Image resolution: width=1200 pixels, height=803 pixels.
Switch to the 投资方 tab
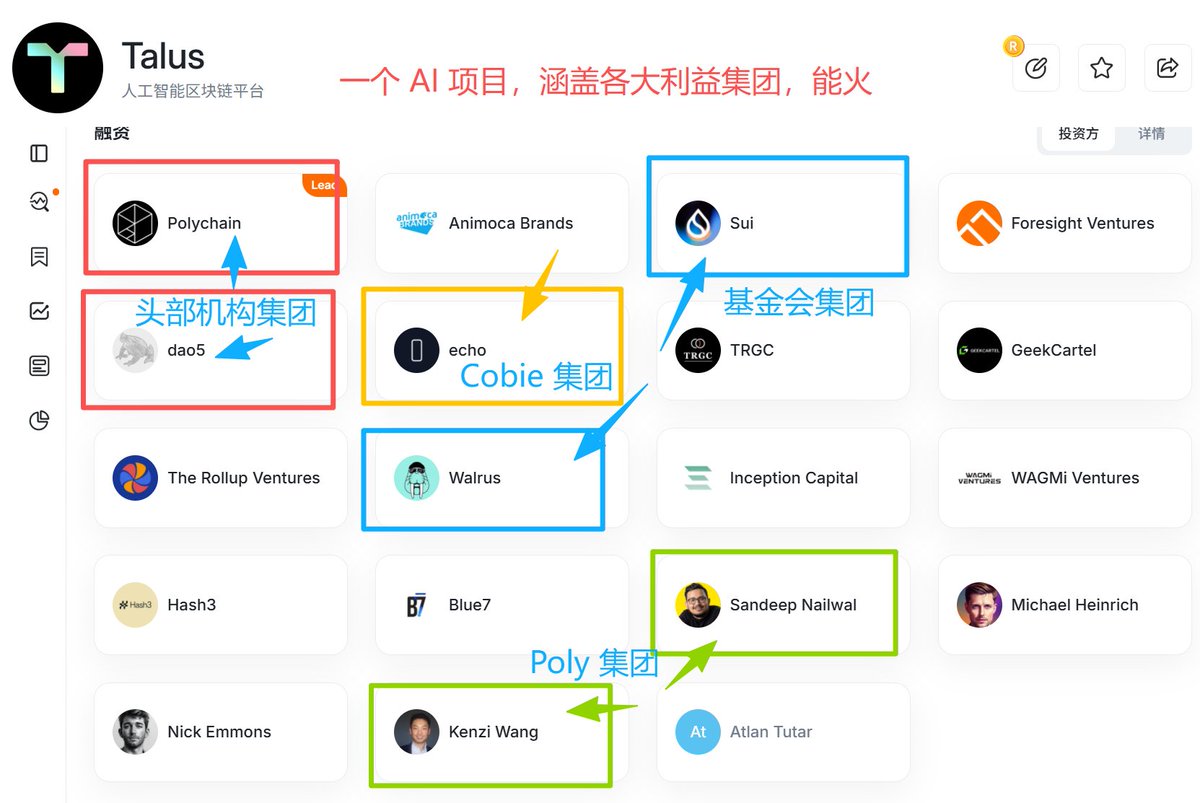[x=1078, y=134]
